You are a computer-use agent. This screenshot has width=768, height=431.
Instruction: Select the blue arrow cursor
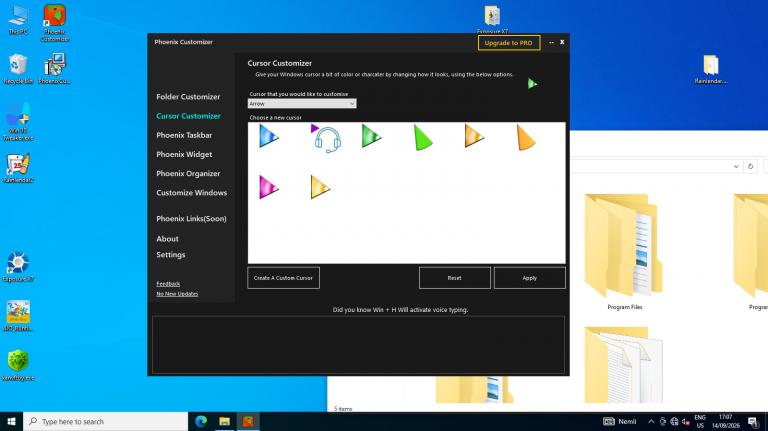coord(268,136)
